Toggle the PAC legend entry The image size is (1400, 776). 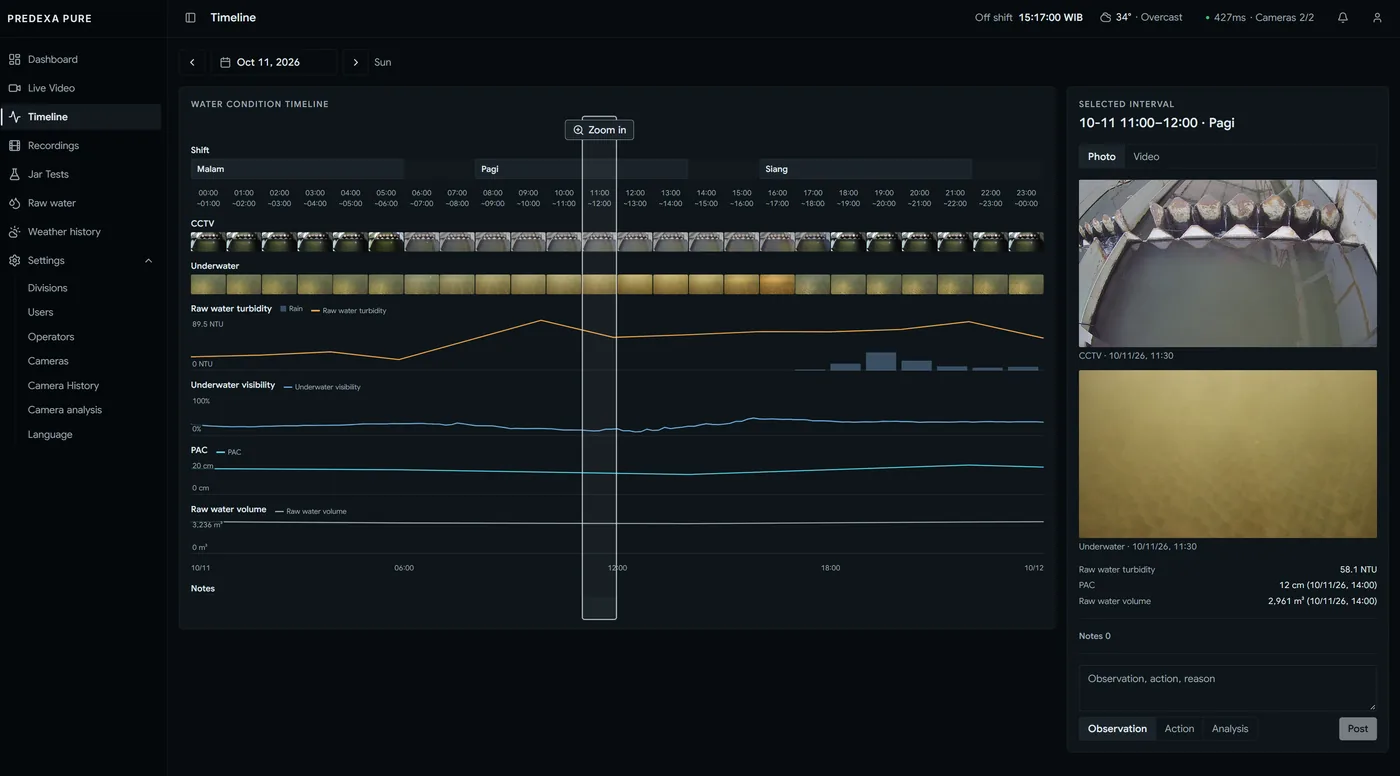229,452
